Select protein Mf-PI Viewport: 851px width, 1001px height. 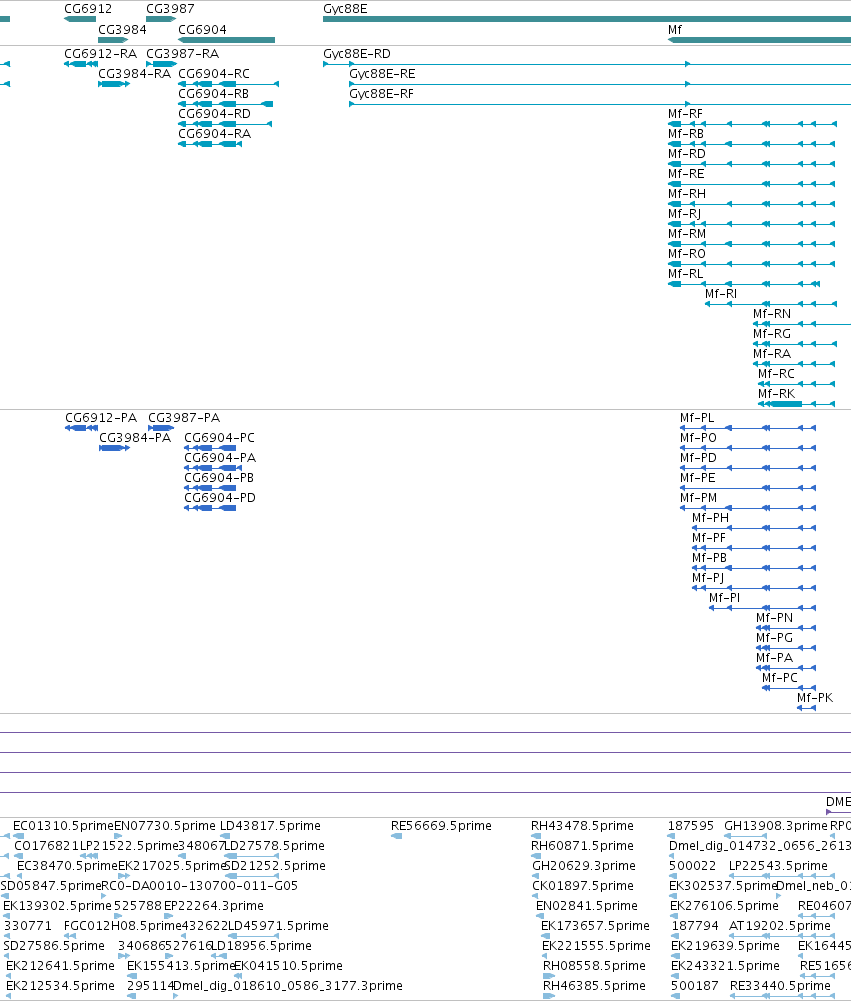(725, 598)
